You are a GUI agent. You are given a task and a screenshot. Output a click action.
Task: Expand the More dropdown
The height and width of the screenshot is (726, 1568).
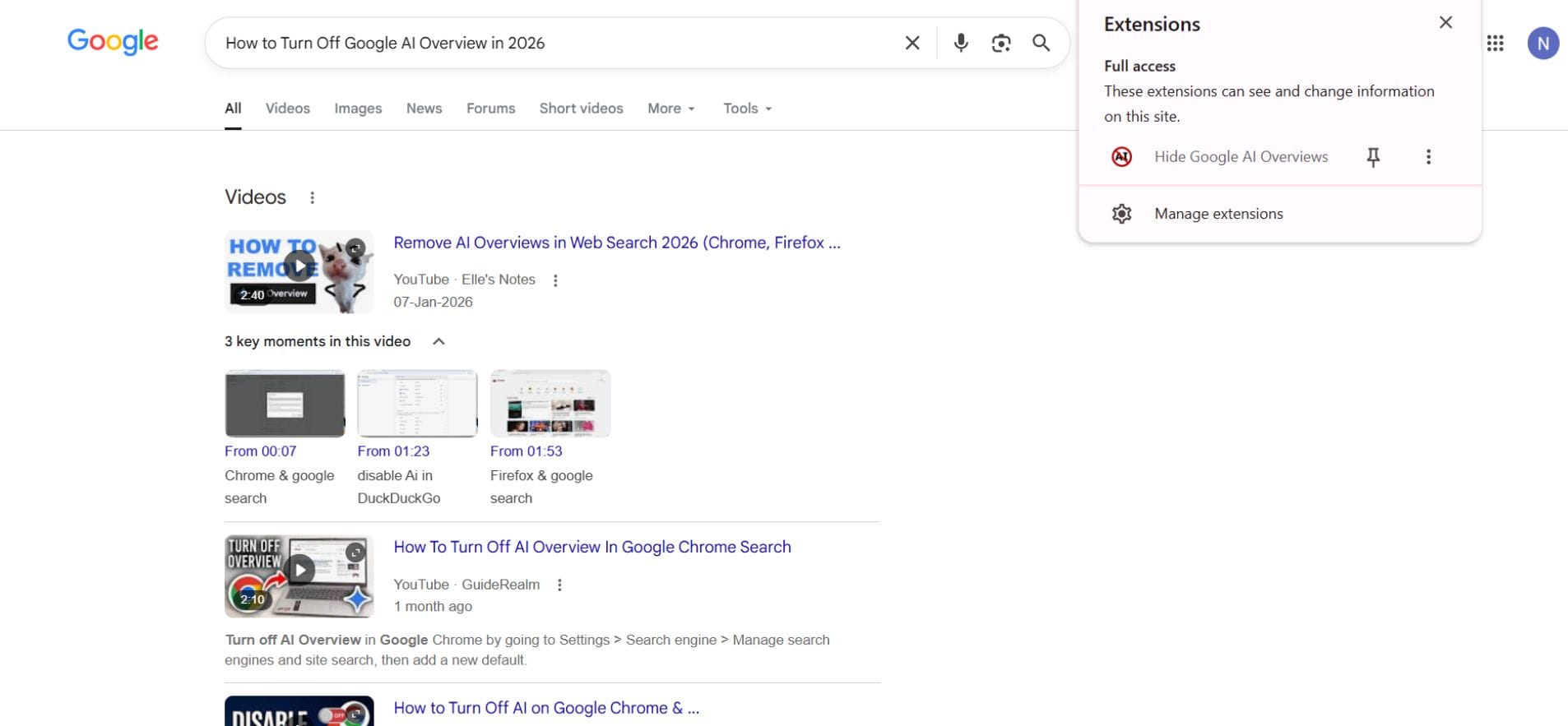coord(671,109)
